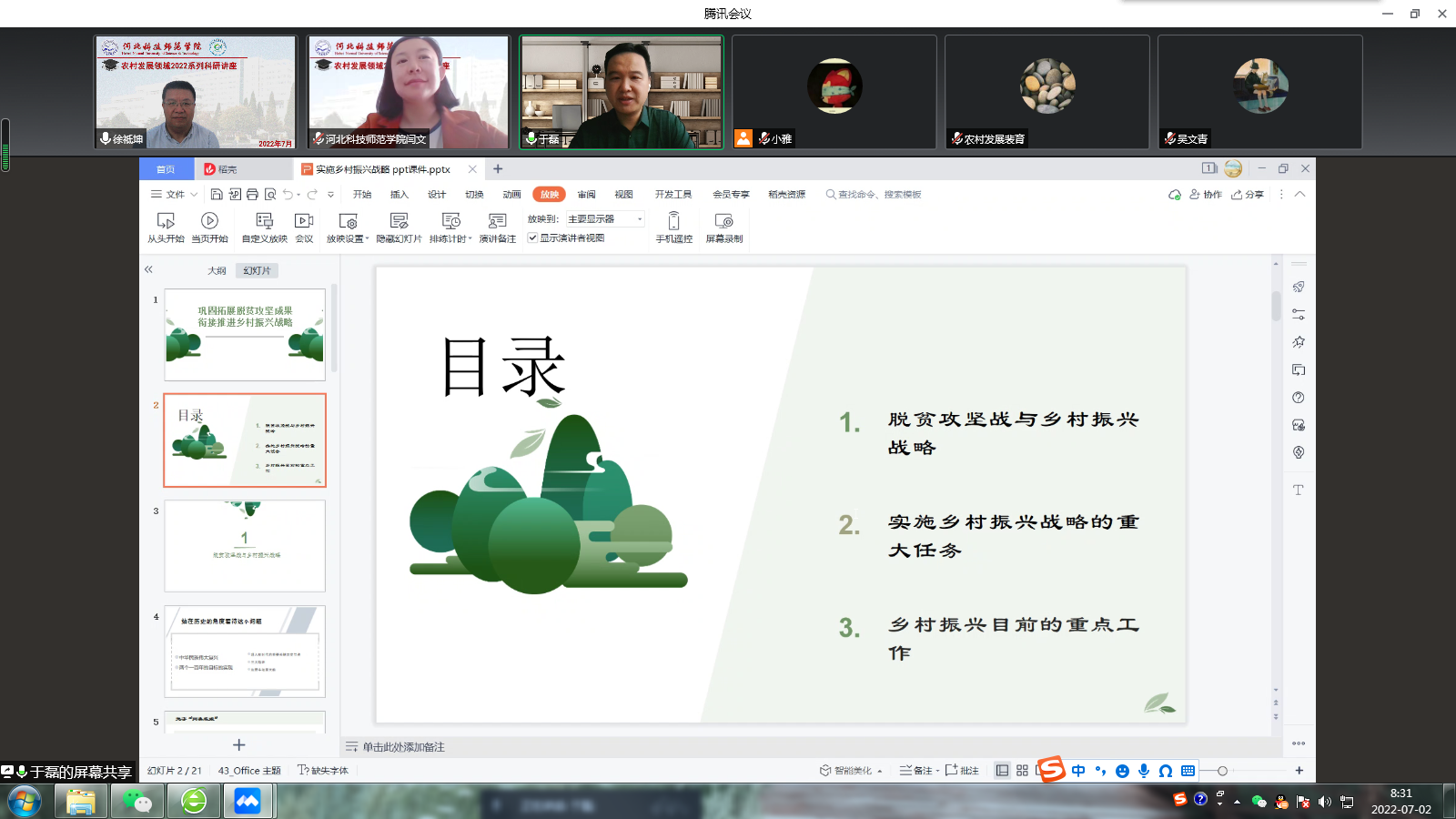Switch to slide sorter grid view
Screen dimensions: 1456x819
pyautogui.click(x=1022, y=771)
